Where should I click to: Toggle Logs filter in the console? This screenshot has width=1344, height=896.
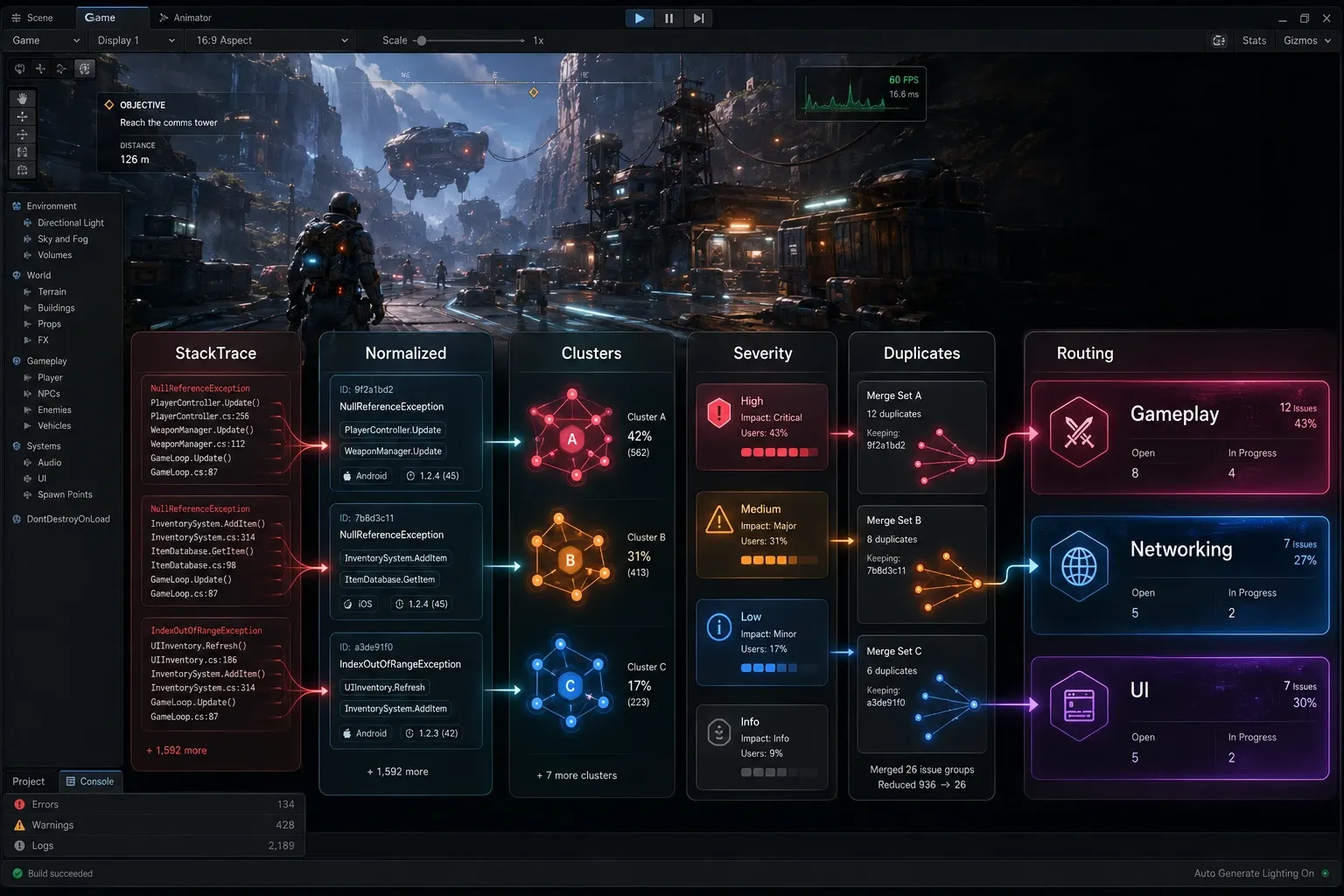click(x=154, y=846)
